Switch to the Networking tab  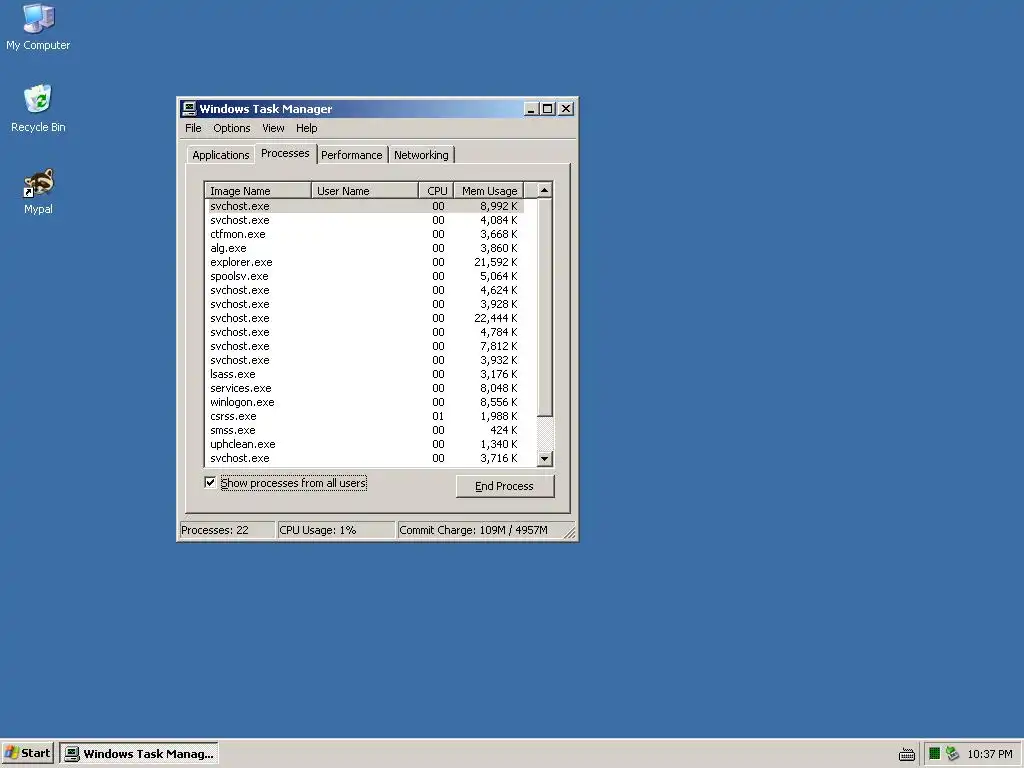point(421,155)
